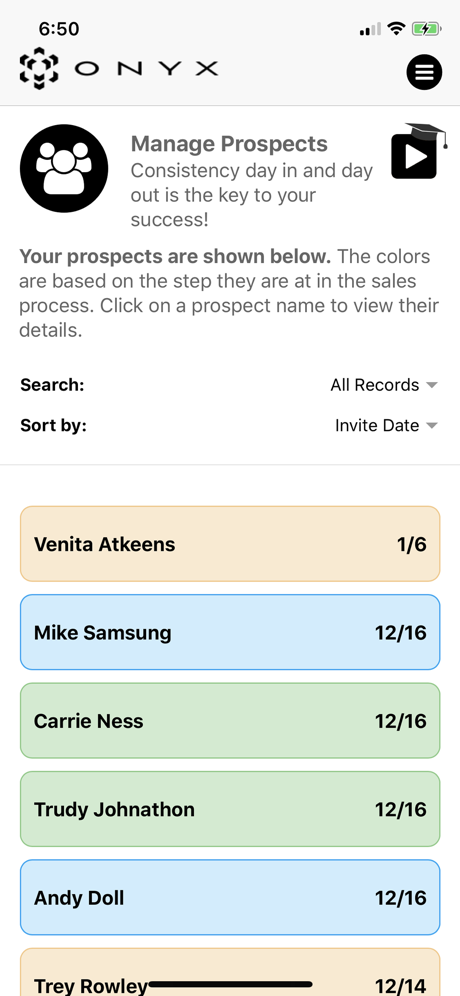Open Venita Atkeens prospect record

click(230, 544)
